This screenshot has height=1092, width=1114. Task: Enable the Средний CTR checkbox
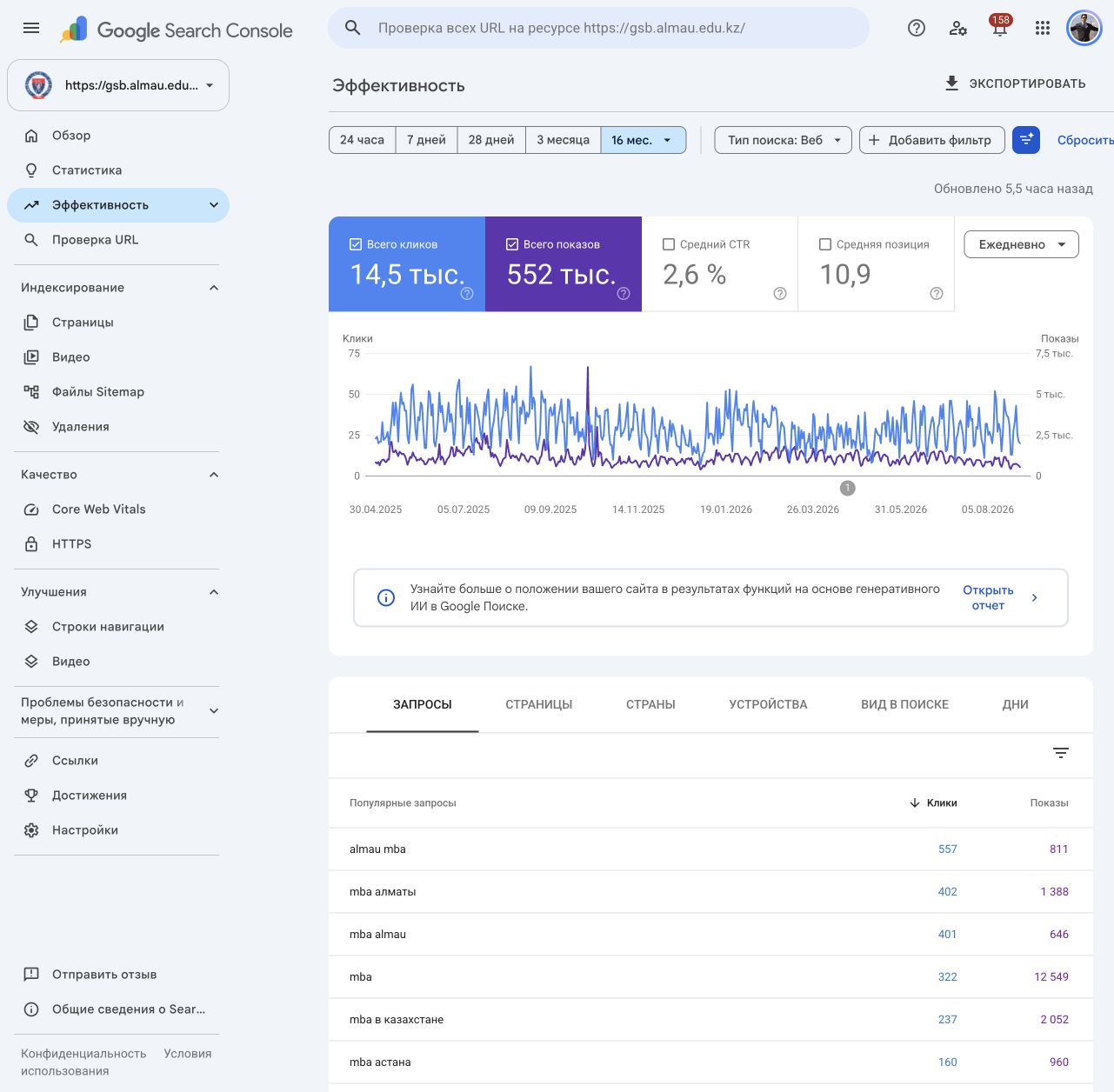669,244
